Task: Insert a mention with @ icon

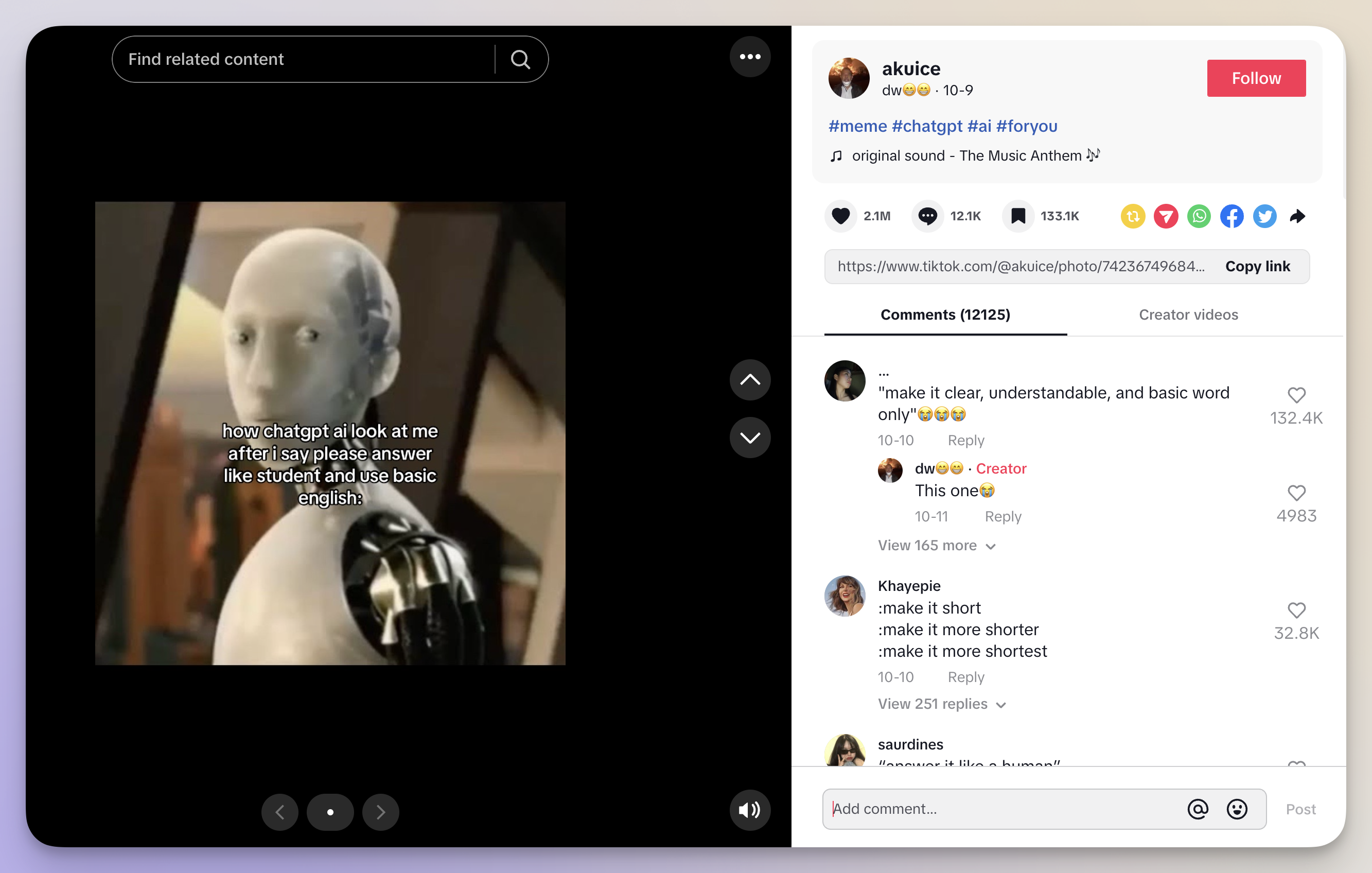Action: (x=1197, y=809)
